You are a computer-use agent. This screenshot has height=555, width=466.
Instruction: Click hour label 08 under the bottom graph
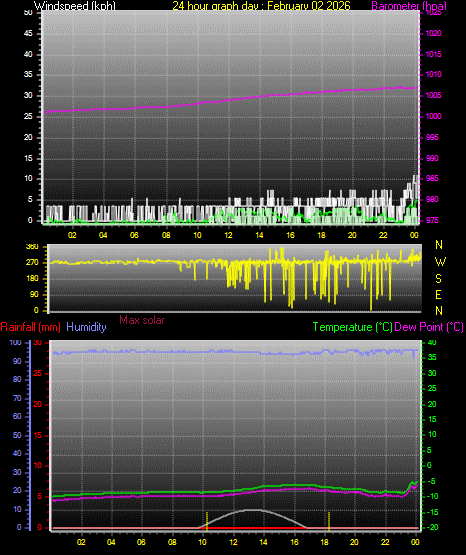click(172, 542)
